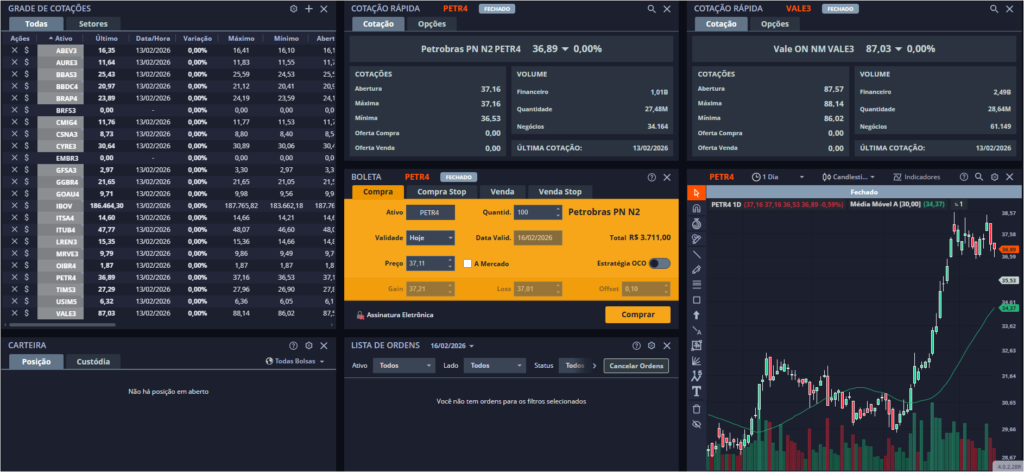
Task: Open Ativo filter dropdown in Lista de Ordens
Action: pyautogui.click(x=404, y=366)
